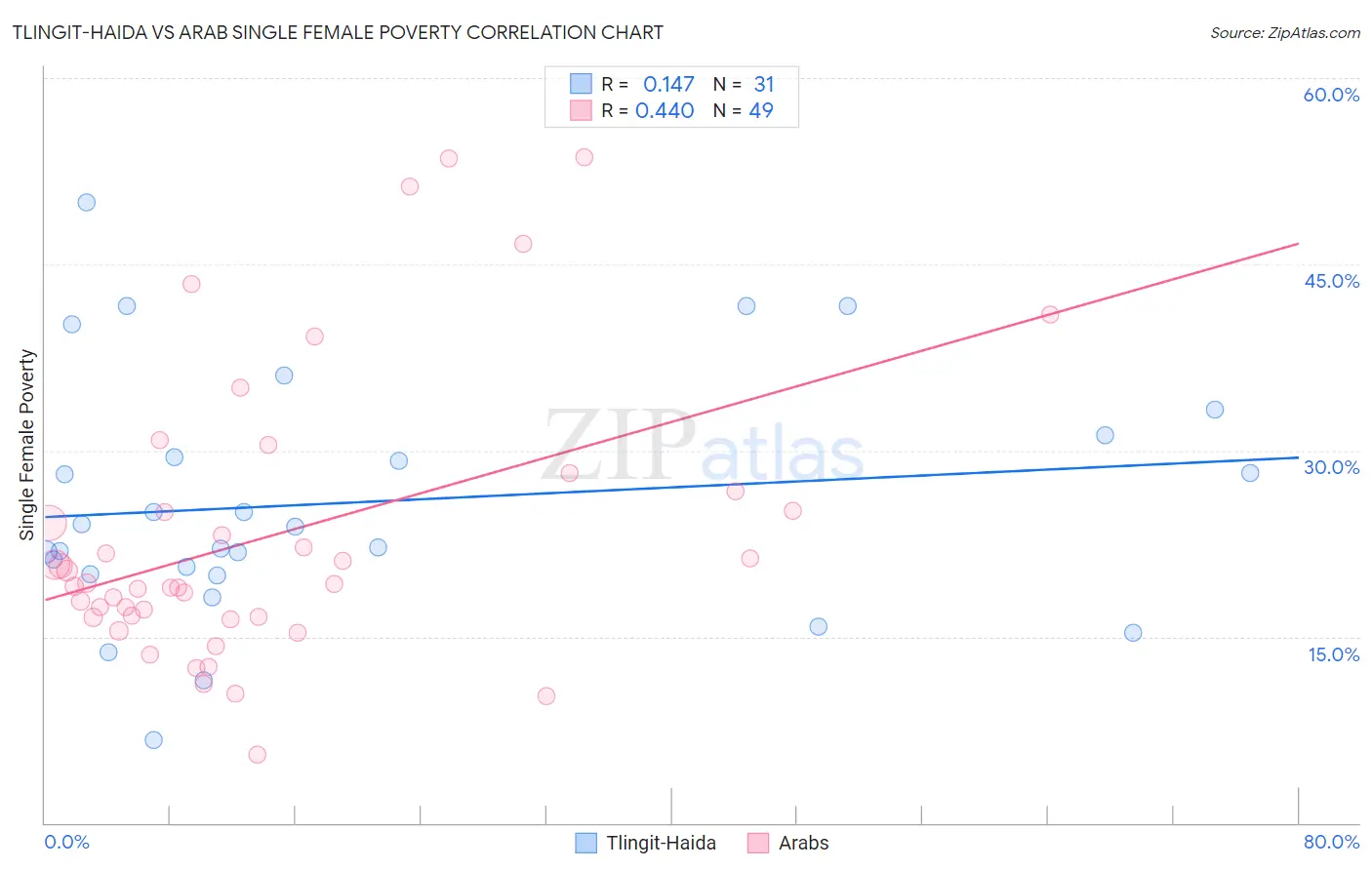This screenshot has height=870, width=1372.
Task: Click the lowest blue data point near 7%
Action: coord(153,740)
